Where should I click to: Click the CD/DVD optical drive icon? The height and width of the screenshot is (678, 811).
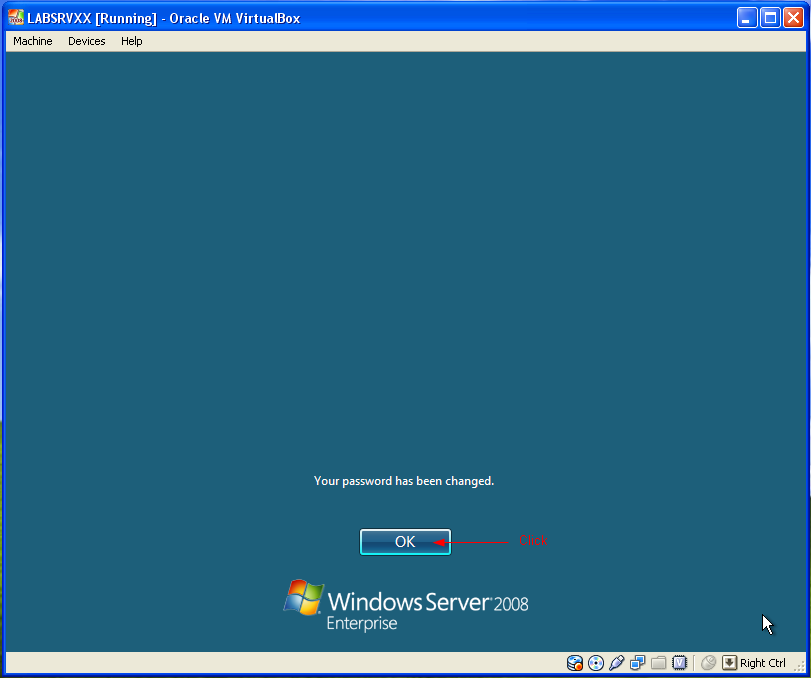coord(596,663)
